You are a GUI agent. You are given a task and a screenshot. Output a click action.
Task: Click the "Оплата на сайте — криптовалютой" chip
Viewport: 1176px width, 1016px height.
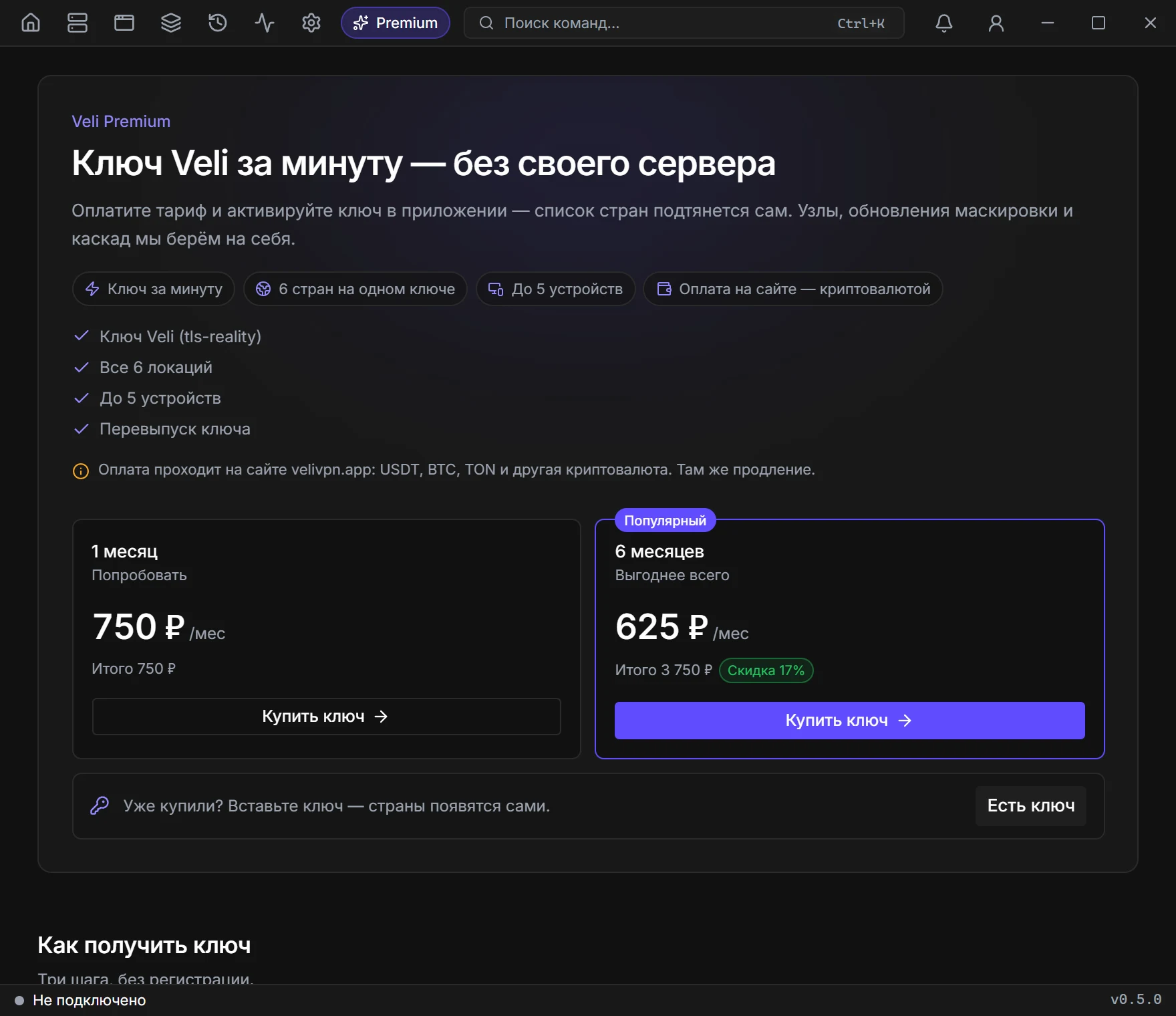tap(793, 289)
